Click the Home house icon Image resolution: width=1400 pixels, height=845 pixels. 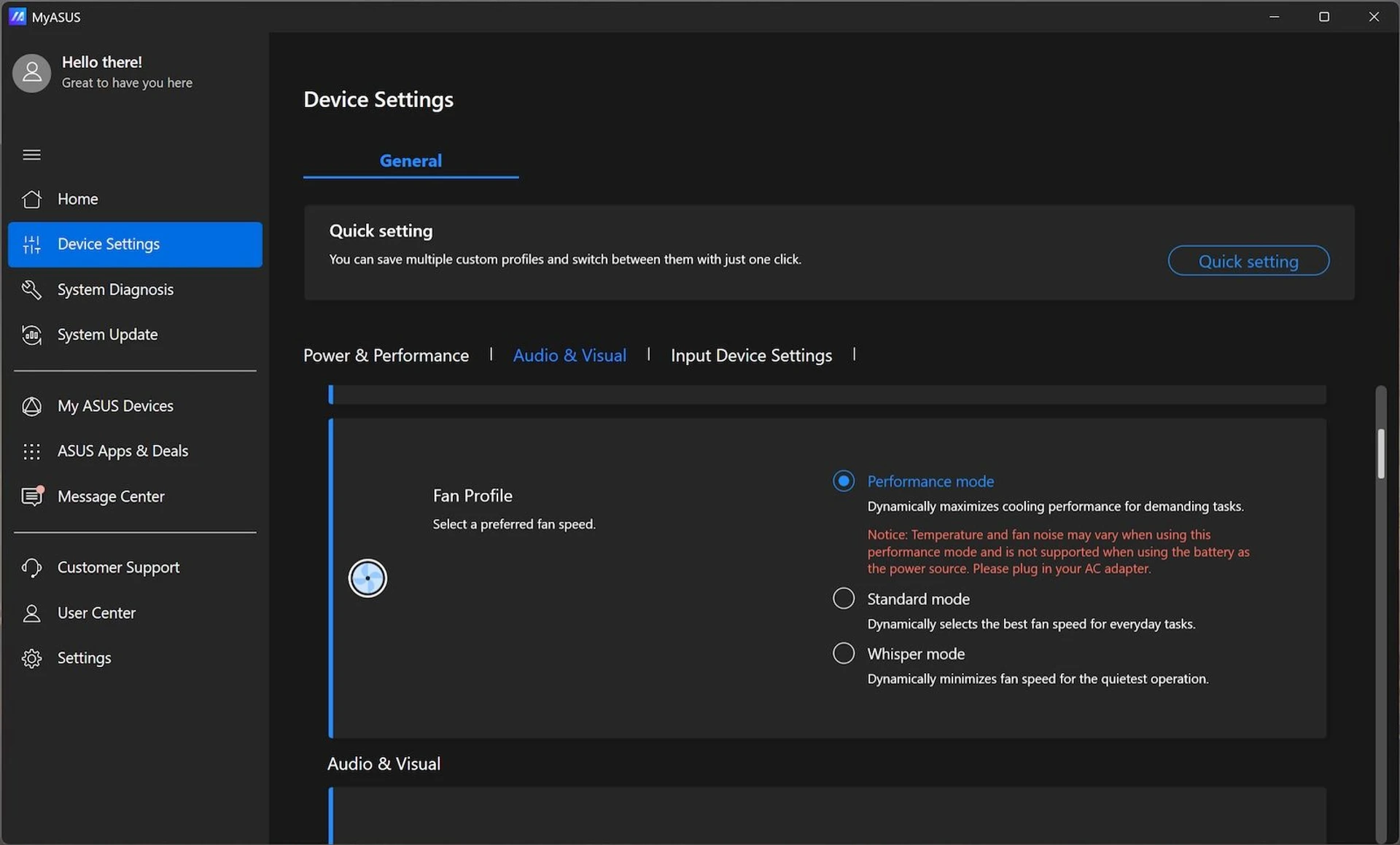[x=31, y=199]
